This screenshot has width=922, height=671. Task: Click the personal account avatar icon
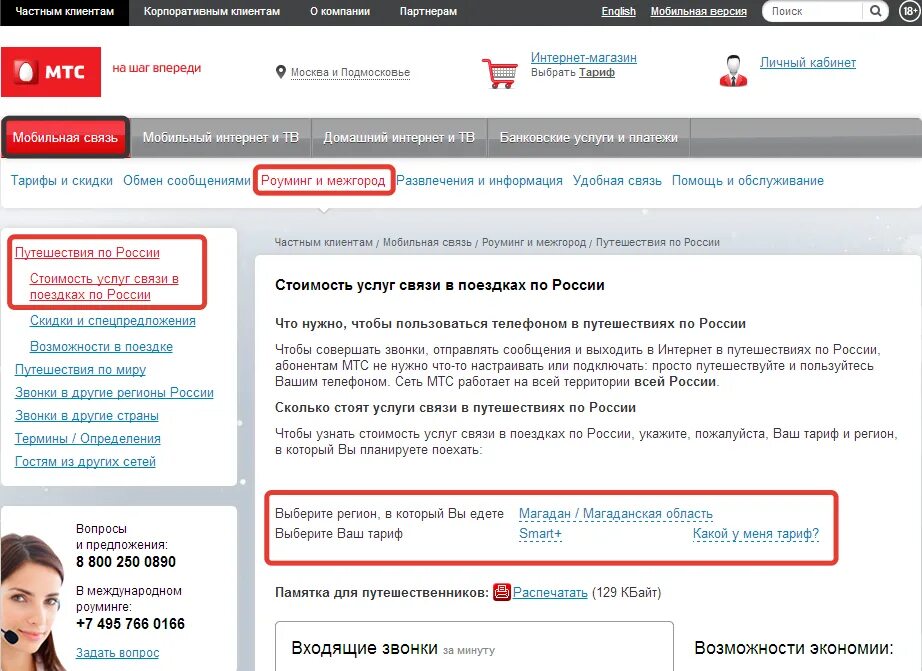coord(733,71)
